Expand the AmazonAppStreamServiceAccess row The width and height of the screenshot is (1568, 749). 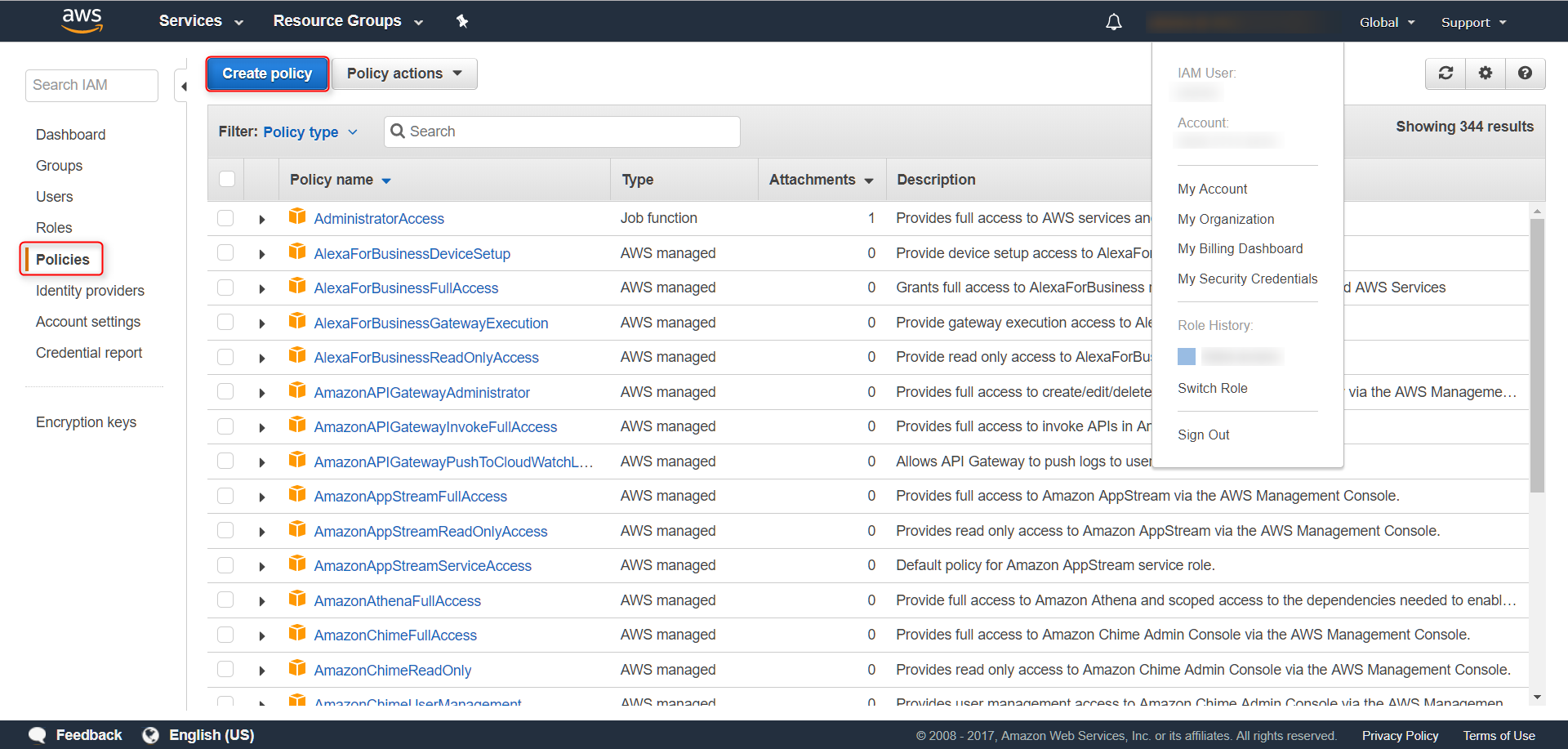click(262, 566)
